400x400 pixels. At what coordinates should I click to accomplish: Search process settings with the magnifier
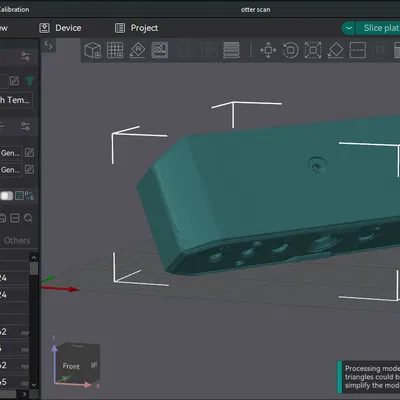[28, 218]
